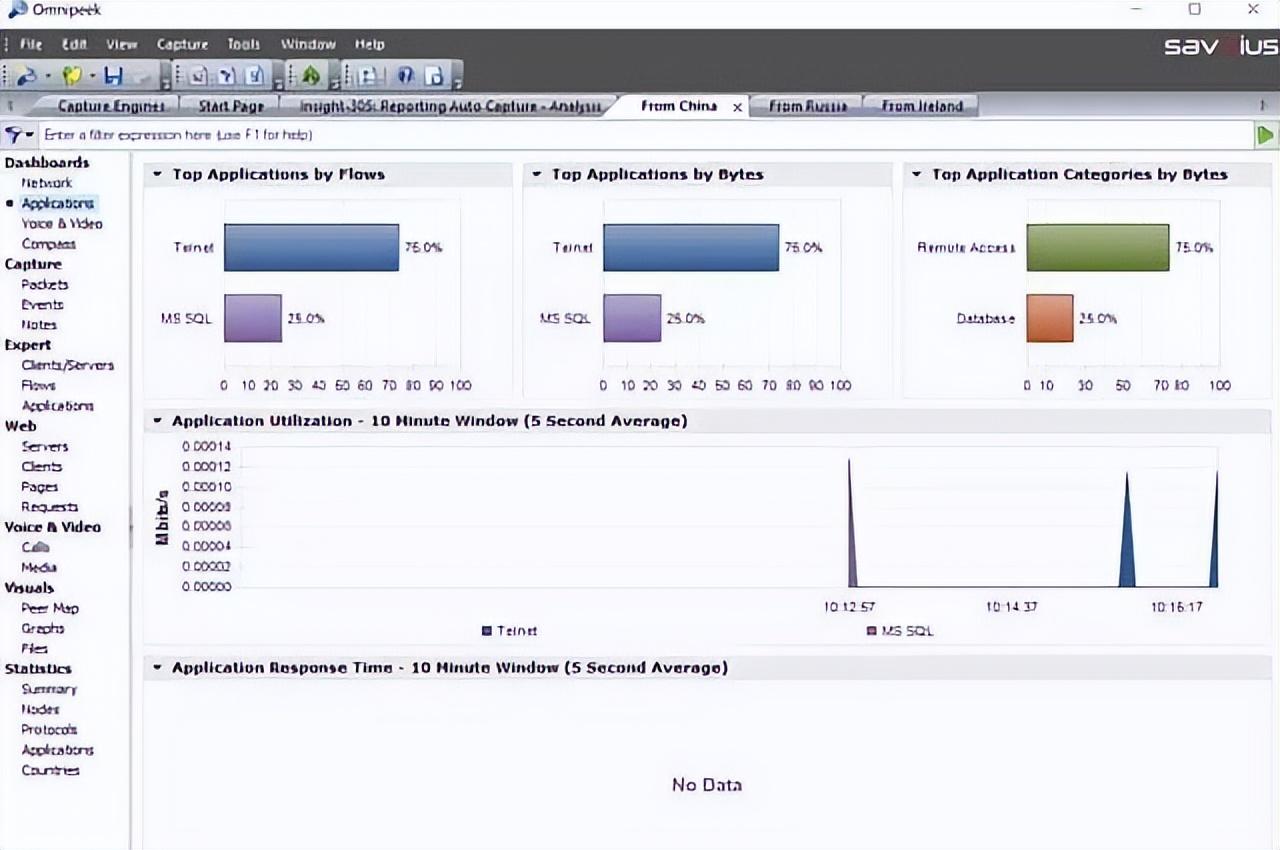Click the new capture toolbar icon
The image size is (1280, 850).
point(27,76)
